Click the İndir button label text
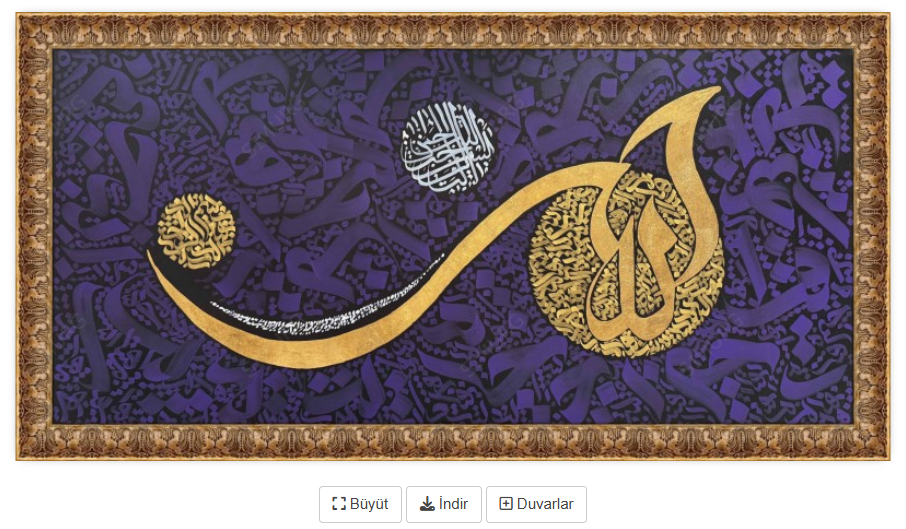The height and width of the screenshot is (529, 906). pyautogui.click(x=453, y=504)
